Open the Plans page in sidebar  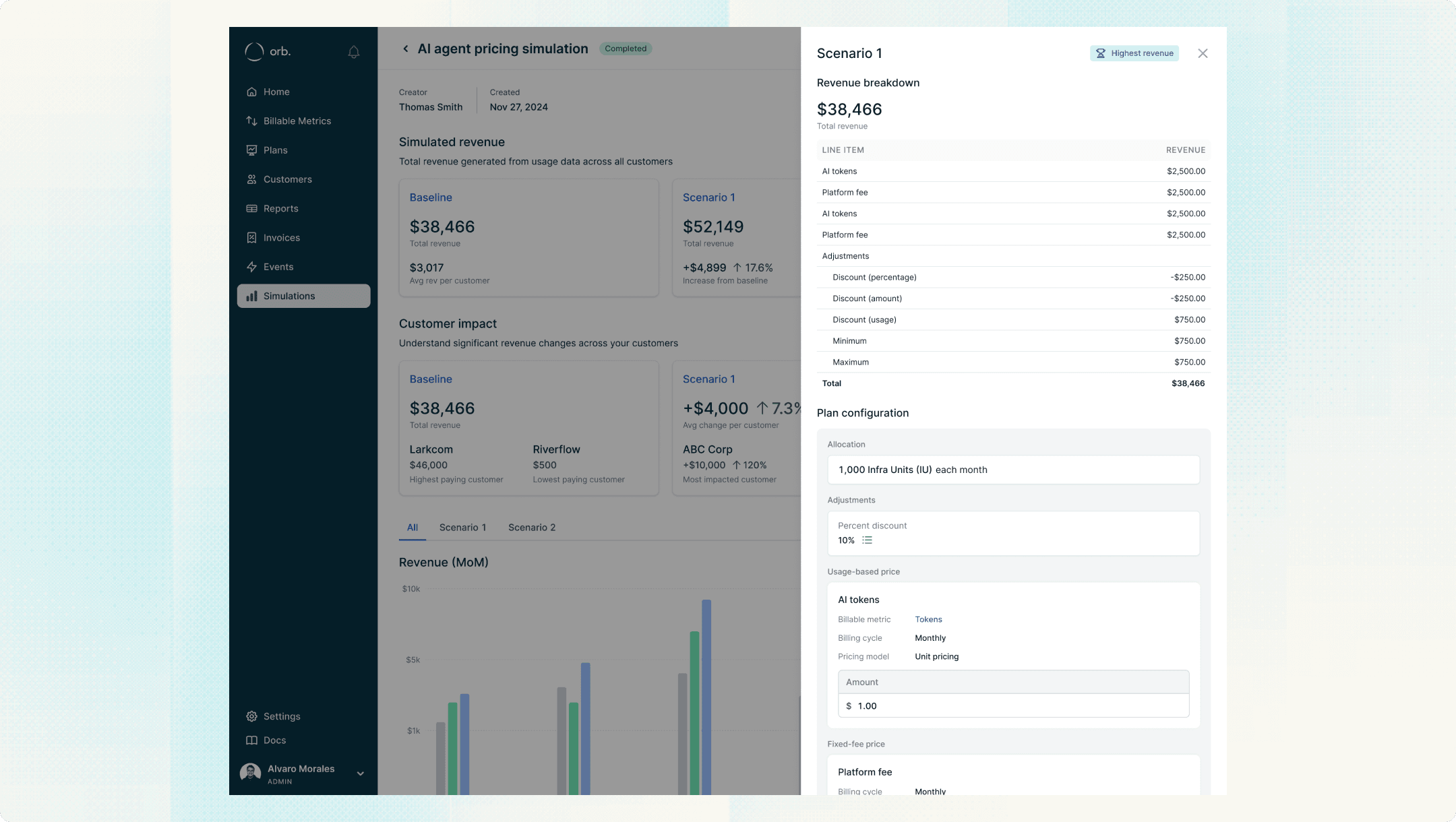click(275, 150)
